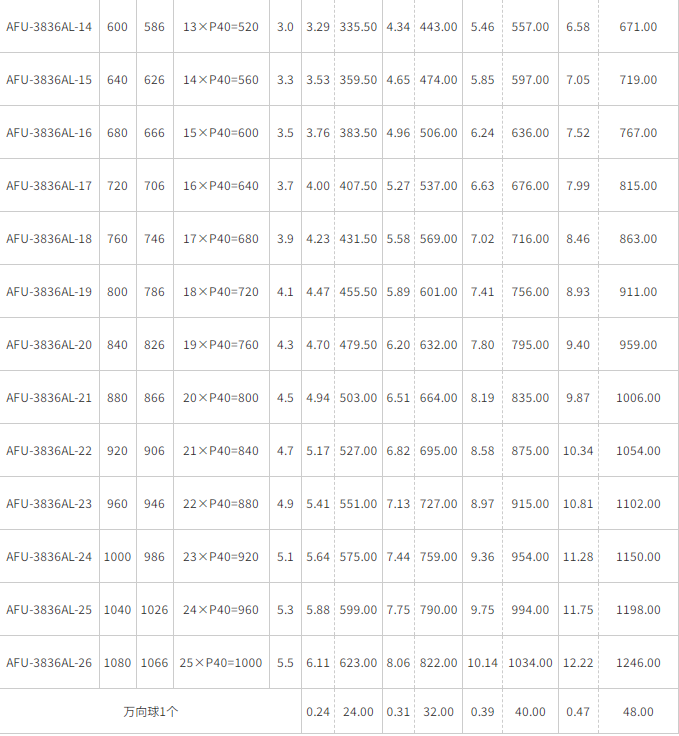Click the AFU-3836AL-26 model name

pyautogui.click(x=49, y=663)
